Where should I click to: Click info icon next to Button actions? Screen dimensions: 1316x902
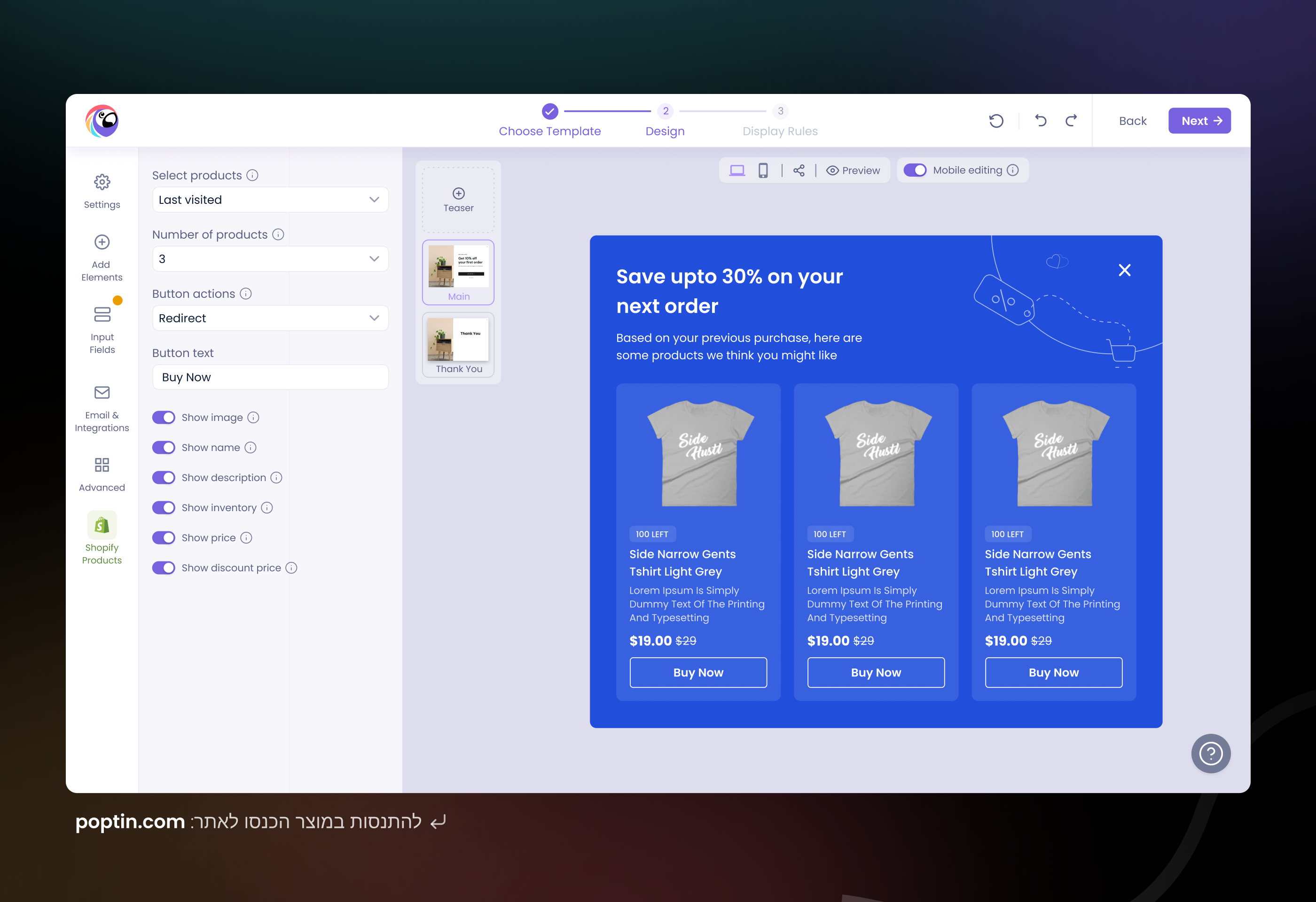[x=246, y=294]
